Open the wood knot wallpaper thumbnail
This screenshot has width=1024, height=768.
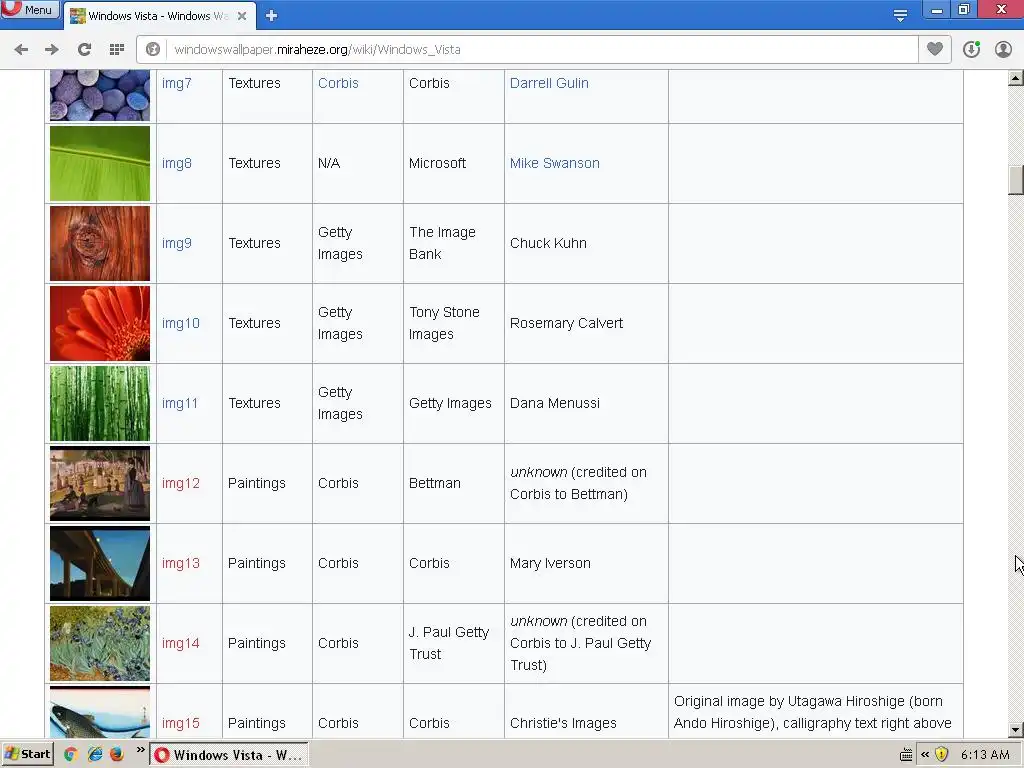point(100,244)
